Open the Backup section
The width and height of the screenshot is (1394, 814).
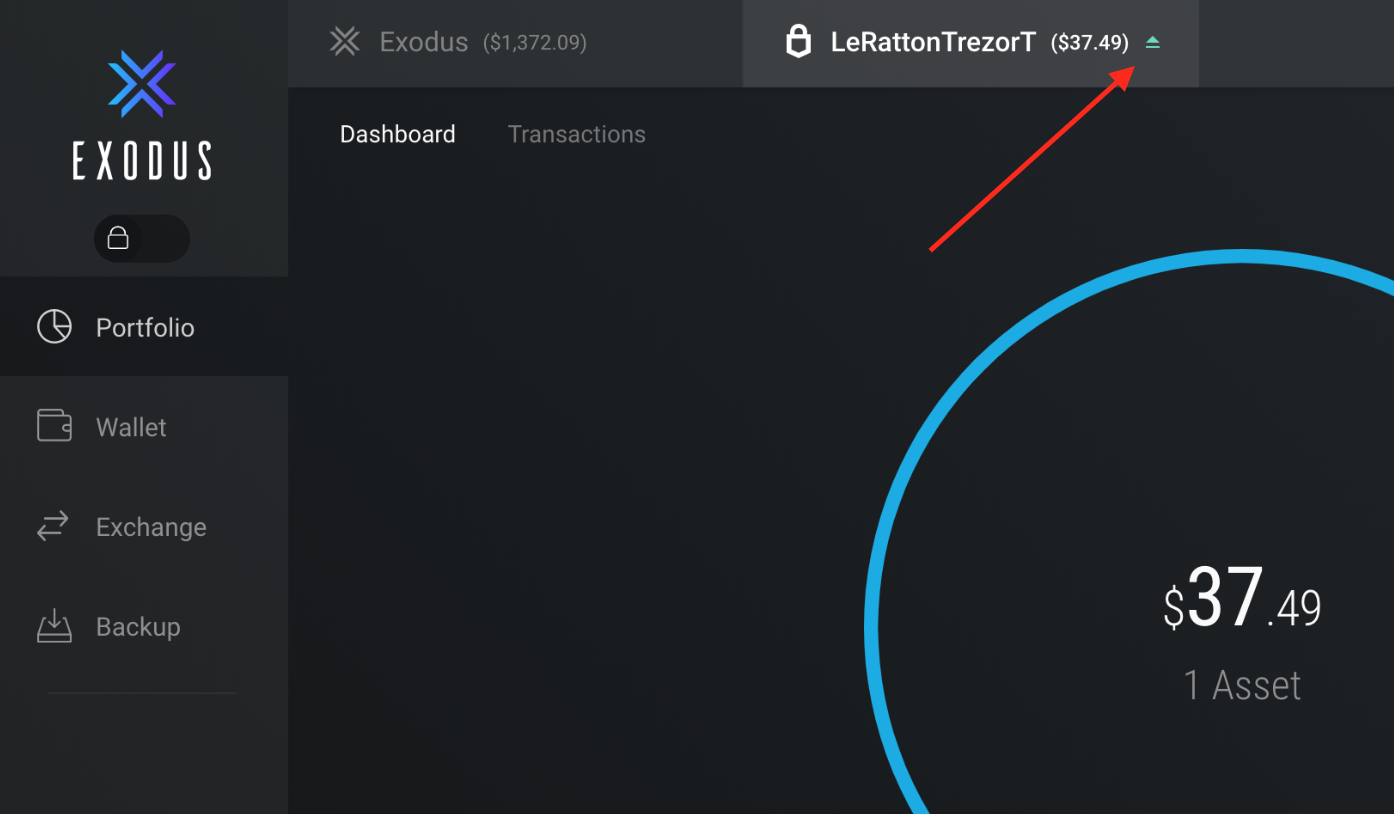tap(144, 627)
